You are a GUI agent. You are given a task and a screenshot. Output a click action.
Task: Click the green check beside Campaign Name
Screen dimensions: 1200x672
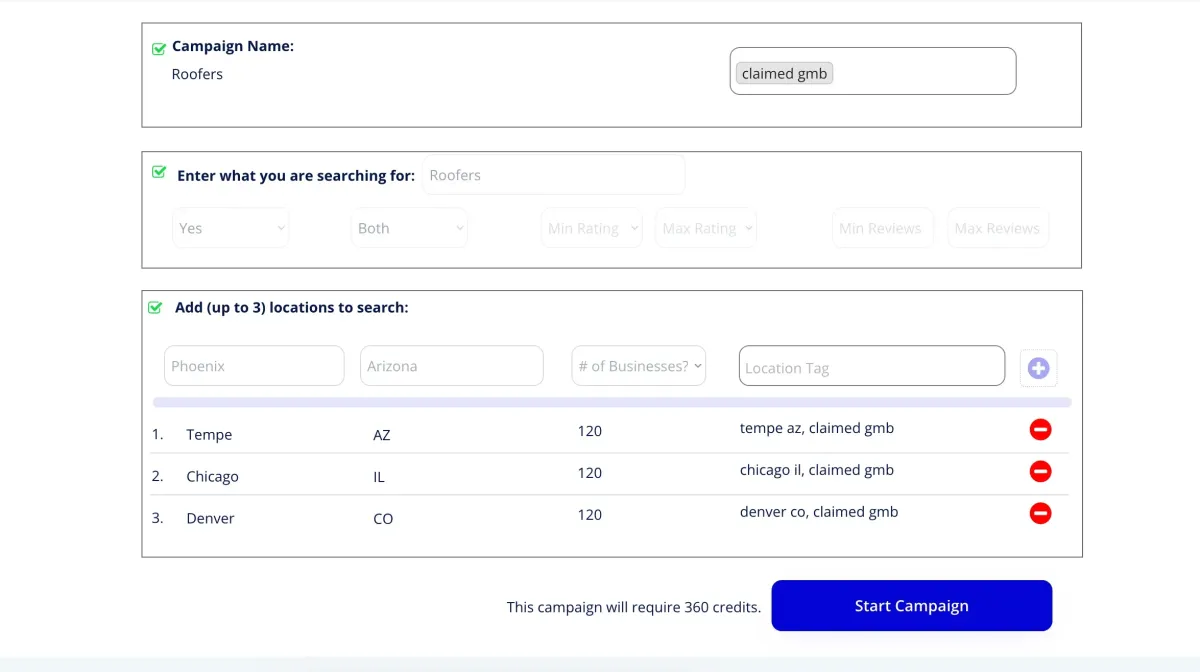pyautogui.click(x=159, y=48)
